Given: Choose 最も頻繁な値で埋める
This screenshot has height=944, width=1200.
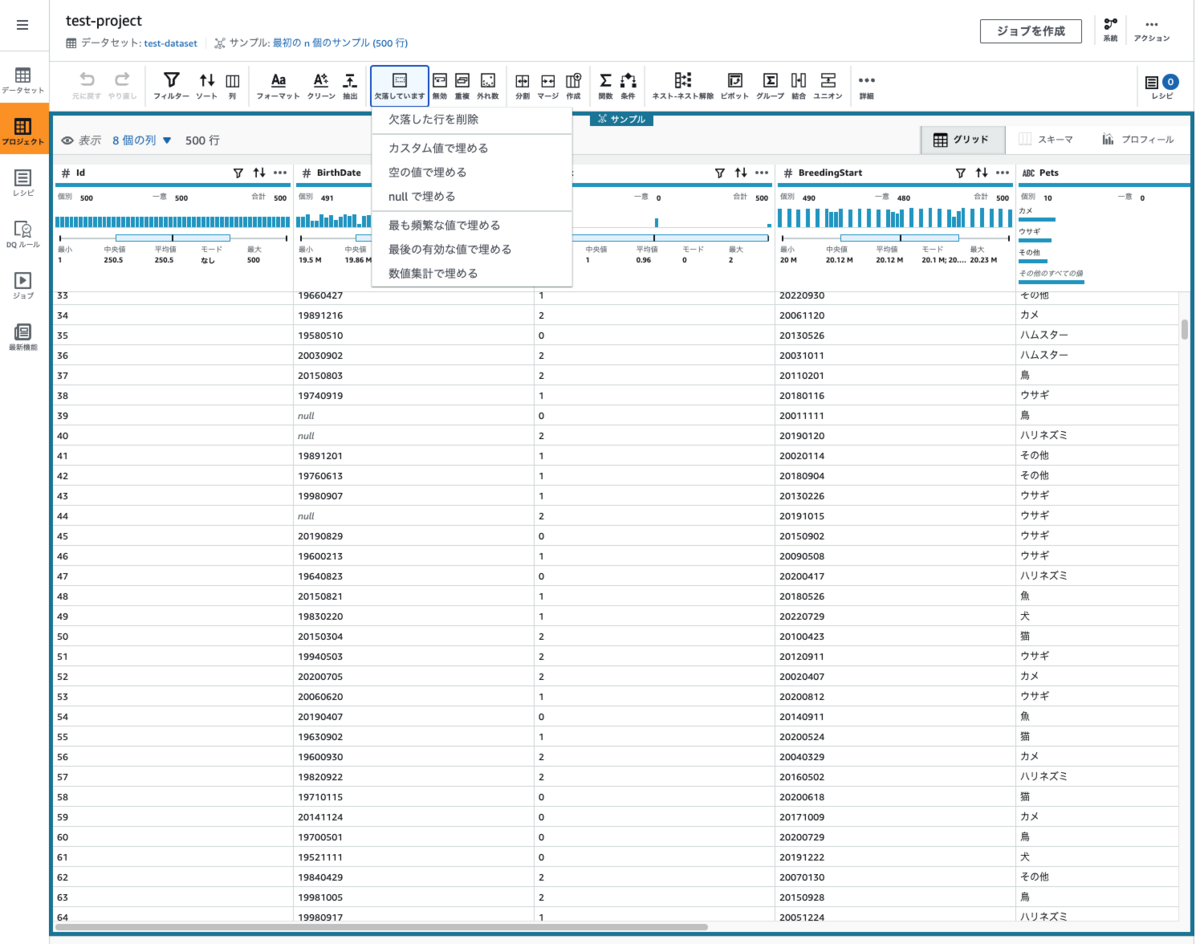Looking at the screenshot, I should (472, 225).
